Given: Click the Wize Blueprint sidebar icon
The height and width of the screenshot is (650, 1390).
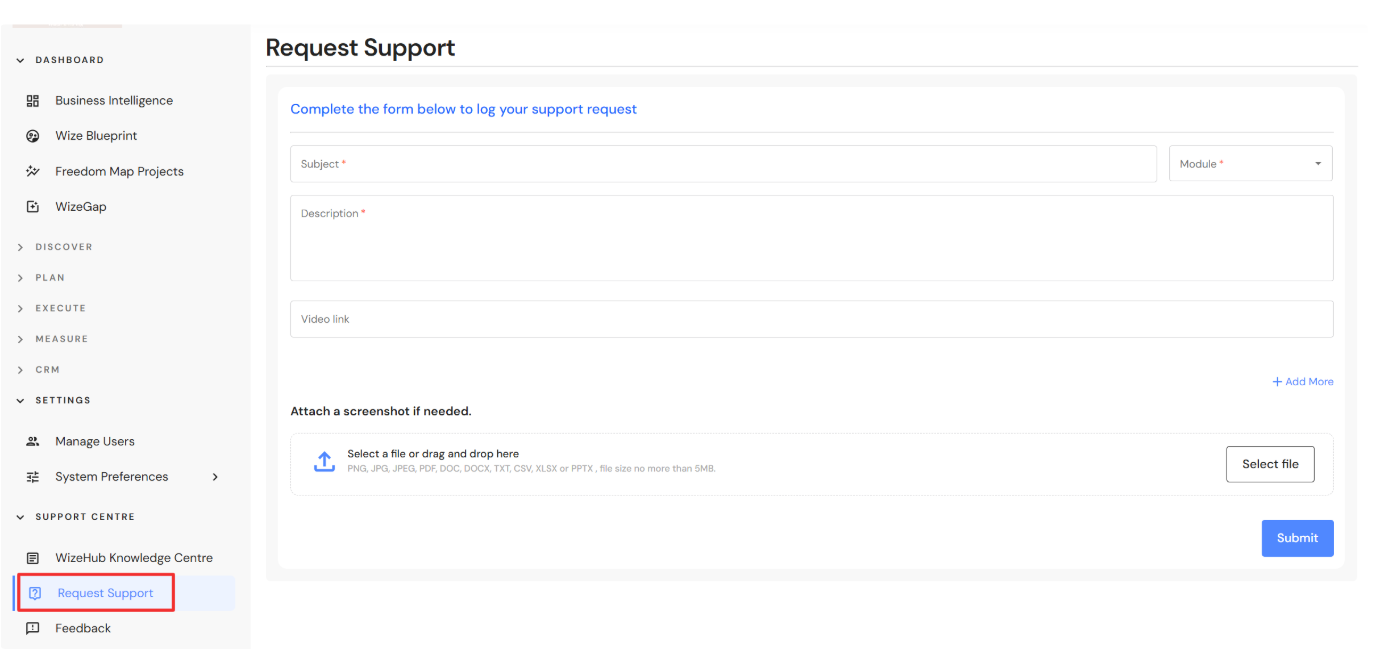Looking at the screenshot, I should click(x=33, y=136).
